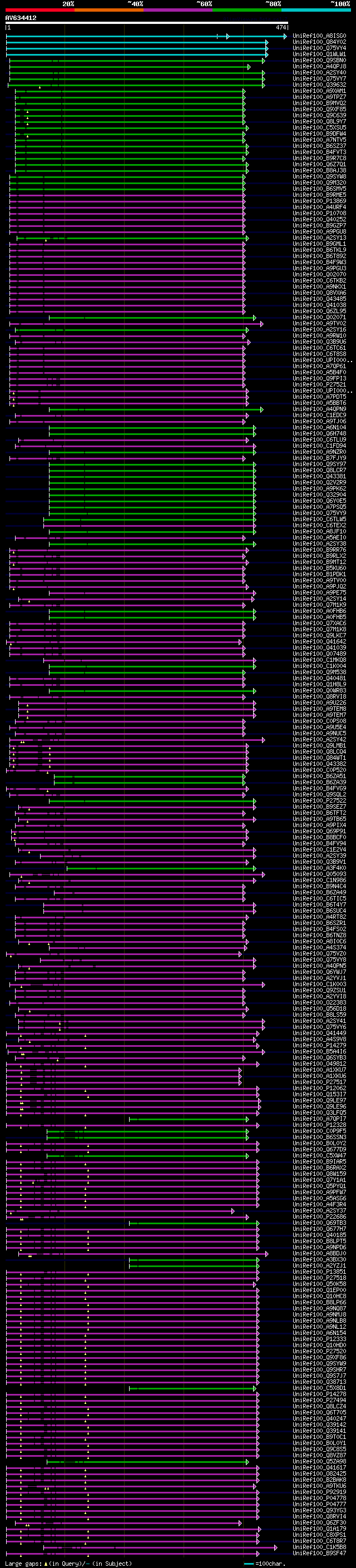The image size is (356, 1568).
Task: Open hit UniRef100_Q1WLW1
Action: pos(319,55)
